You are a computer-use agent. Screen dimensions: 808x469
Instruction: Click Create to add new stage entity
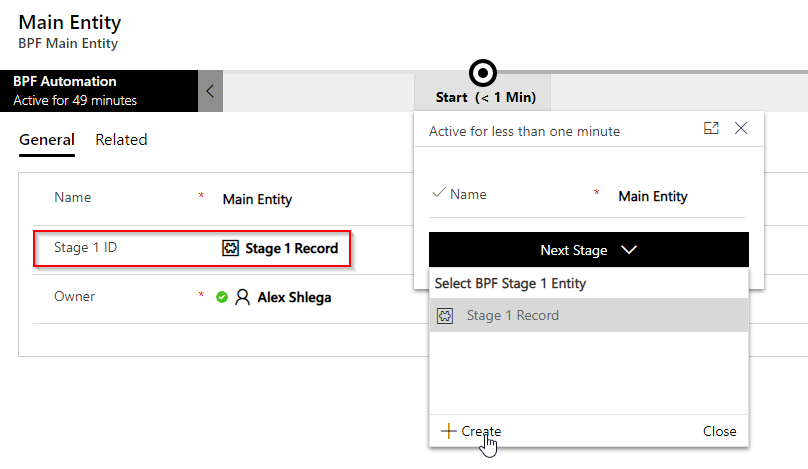point(481,431)
